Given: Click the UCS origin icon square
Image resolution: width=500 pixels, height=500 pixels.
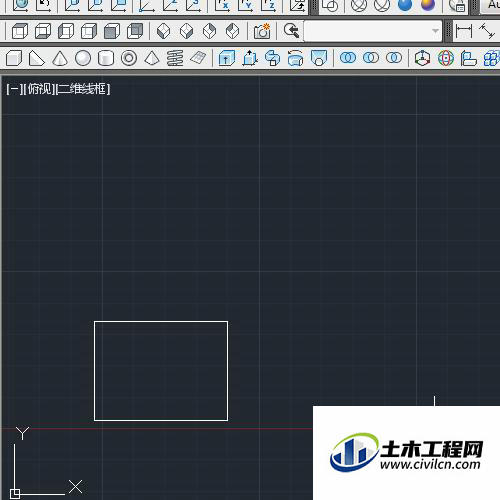Looking at the screenshot, I should pyautogui.click(x=15, y=494).
